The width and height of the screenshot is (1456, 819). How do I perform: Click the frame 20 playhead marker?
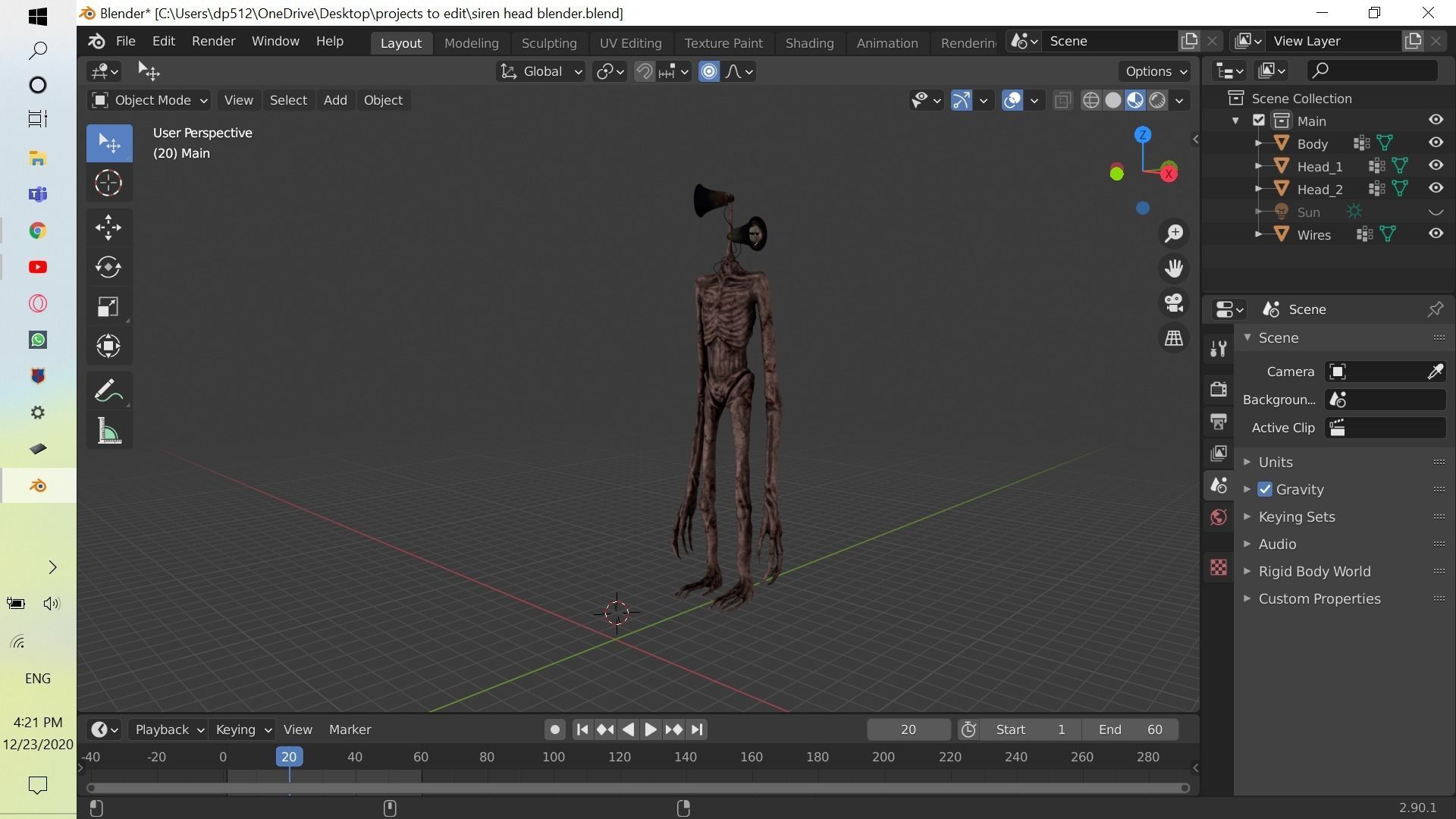(288, 757)
